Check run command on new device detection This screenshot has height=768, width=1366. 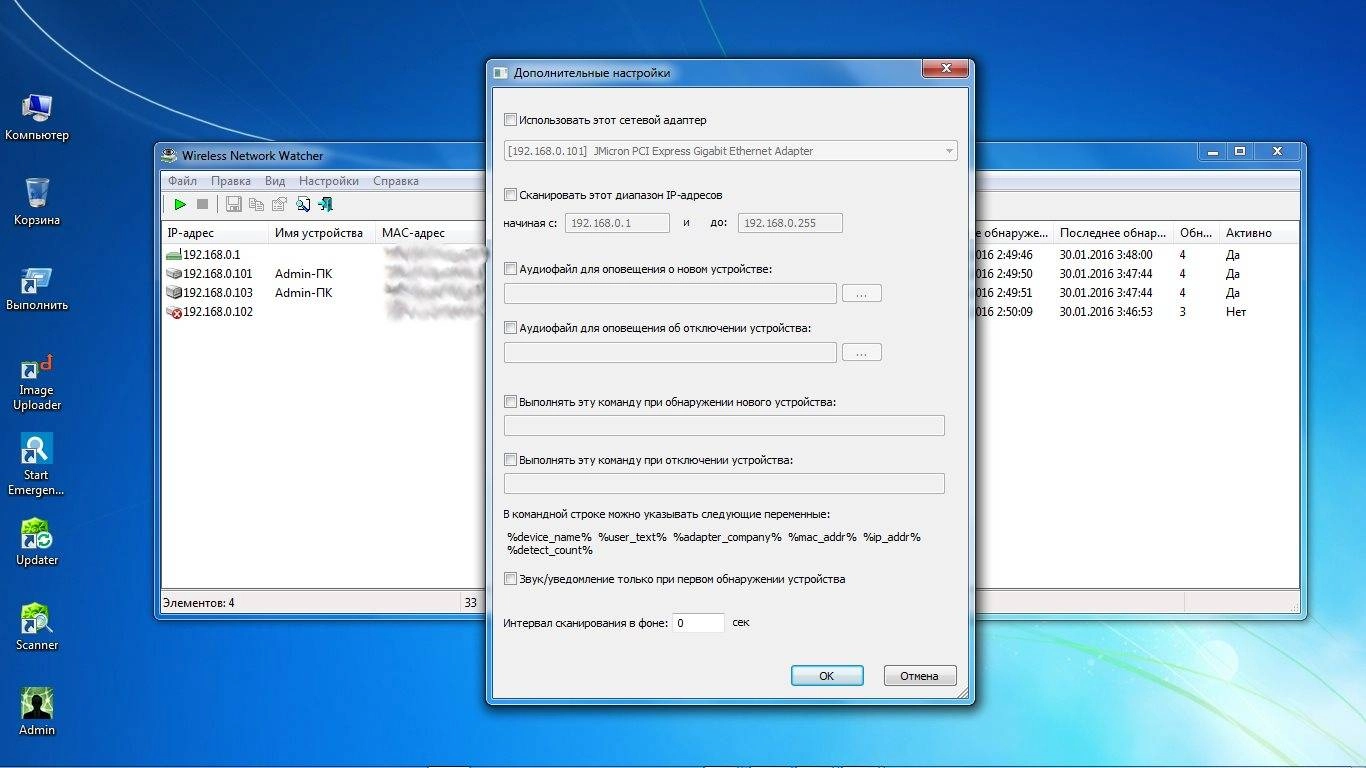coord(511,402)
